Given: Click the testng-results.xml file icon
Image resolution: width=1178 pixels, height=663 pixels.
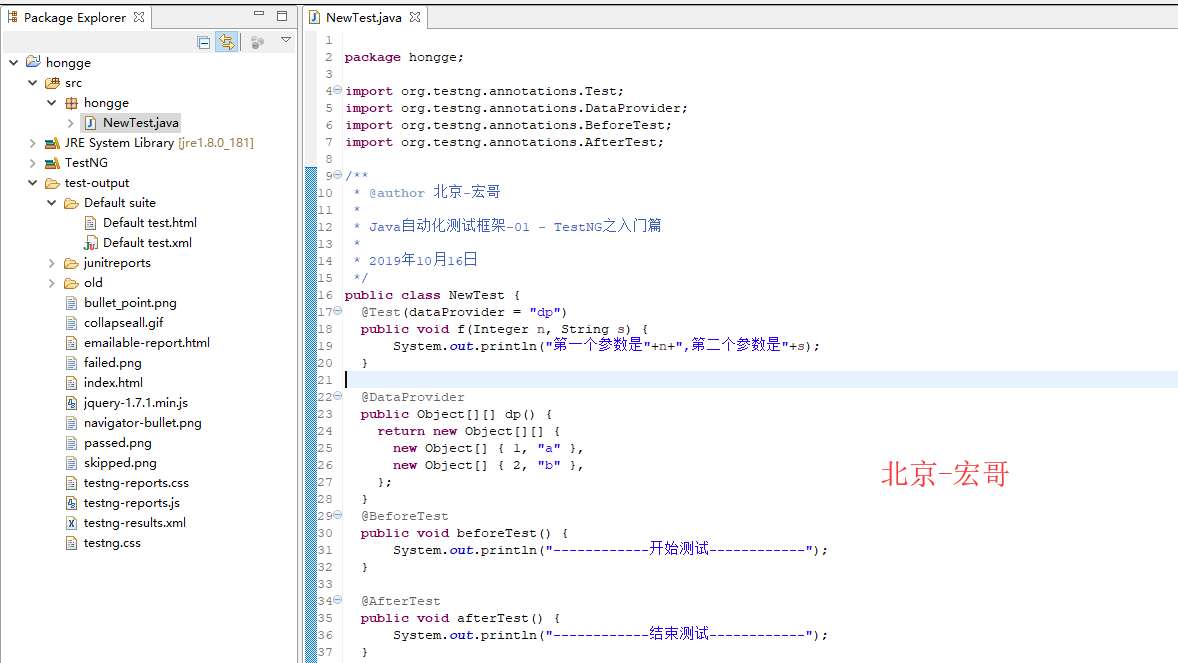Looking at the screenshot, I should coord(71,523).
